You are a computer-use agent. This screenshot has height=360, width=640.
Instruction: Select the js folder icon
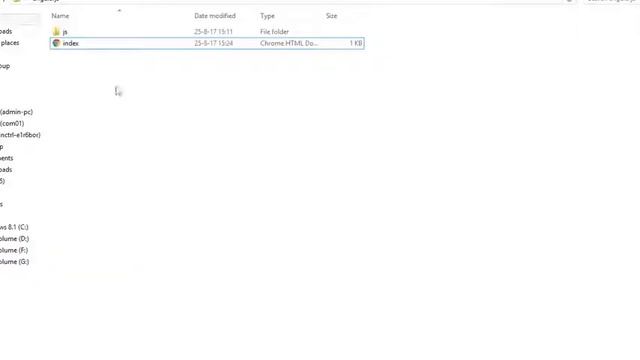tap(56, 31)
